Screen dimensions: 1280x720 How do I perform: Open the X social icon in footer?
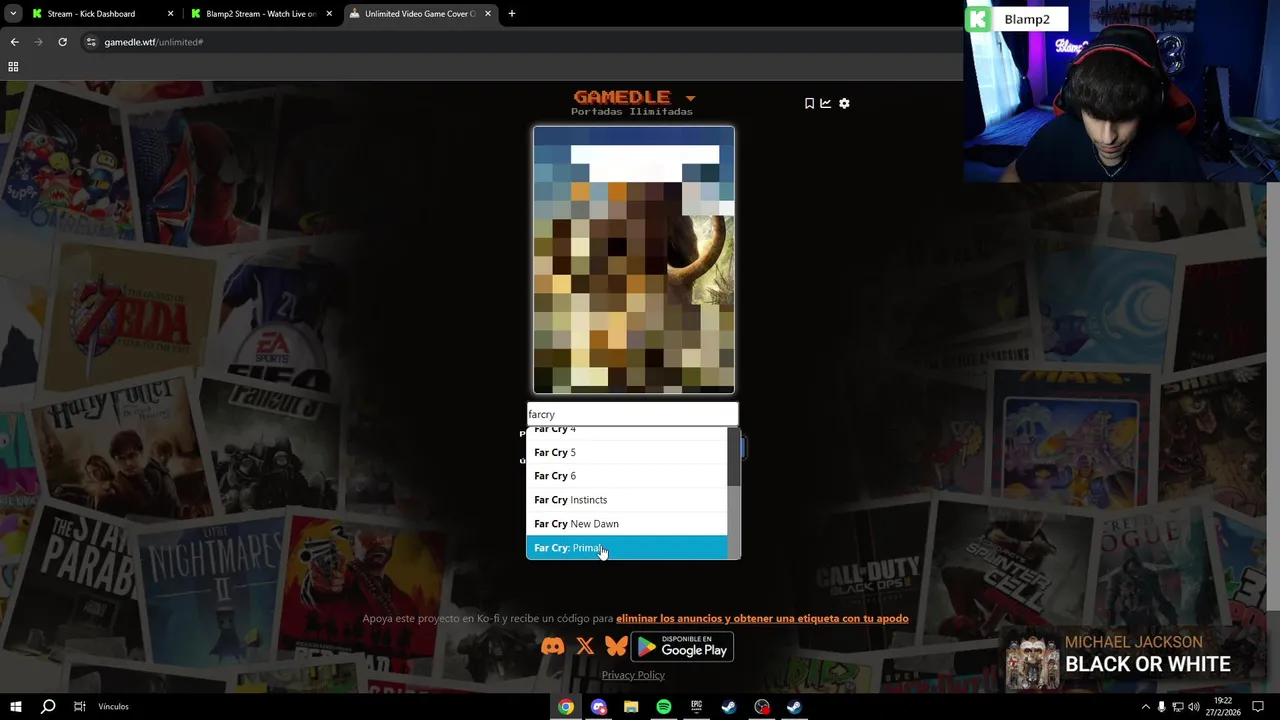[x=585, y=647]
